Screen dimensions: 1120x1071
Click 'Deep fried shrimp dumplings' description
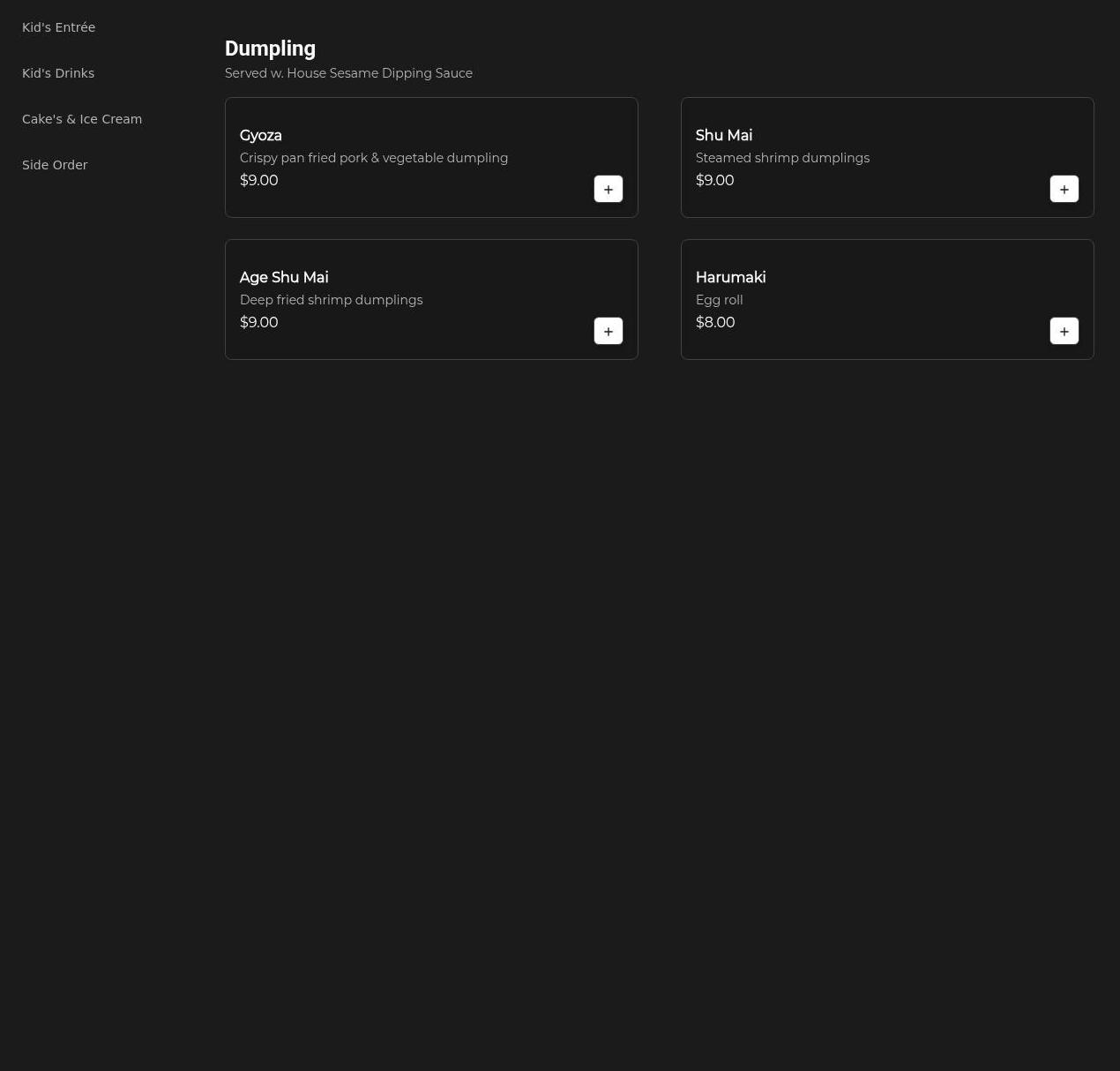[x=331, y=300]
